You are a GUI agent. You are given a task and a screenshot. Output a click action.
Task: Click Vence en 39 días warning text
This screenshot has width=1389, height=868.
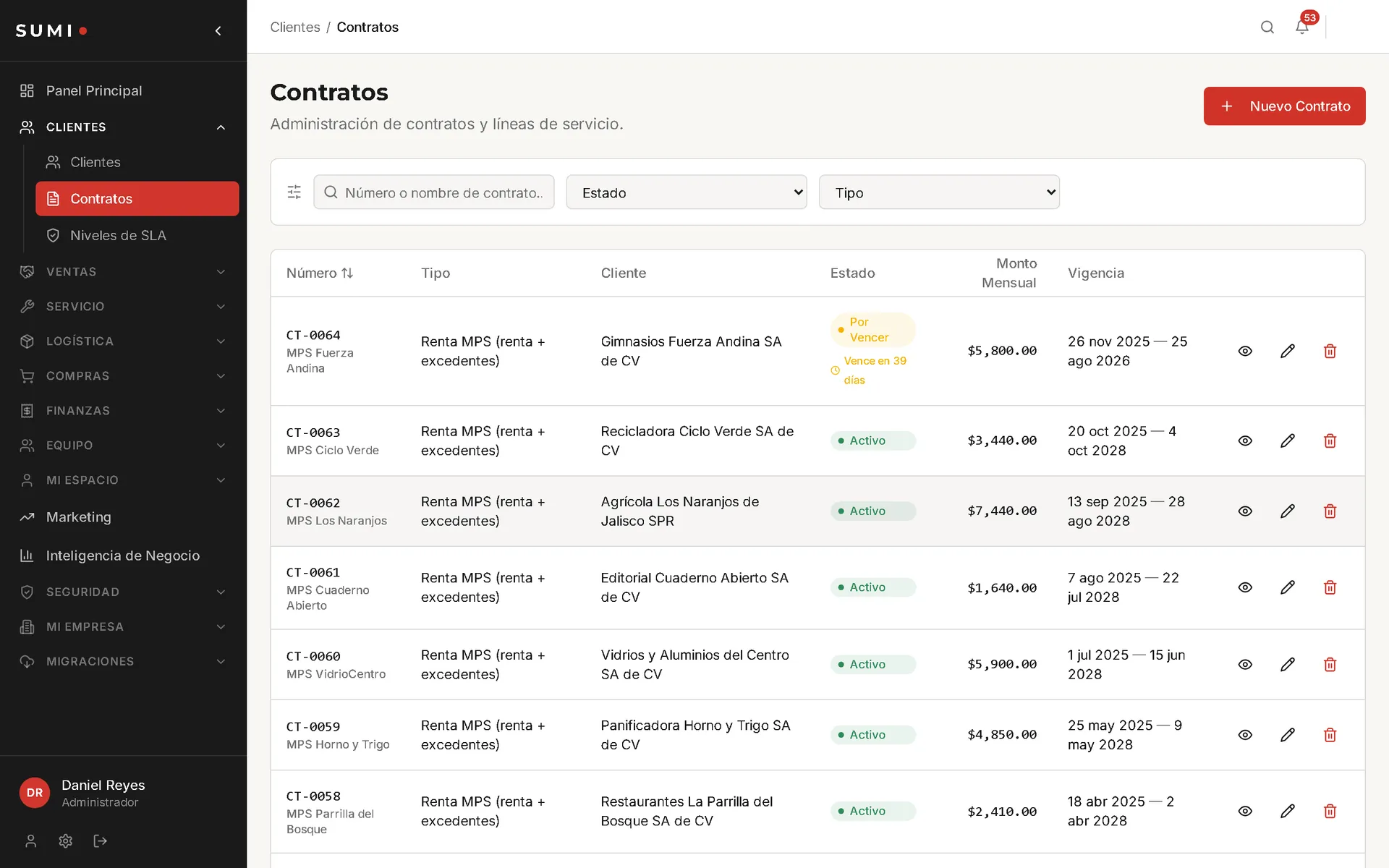868,370
